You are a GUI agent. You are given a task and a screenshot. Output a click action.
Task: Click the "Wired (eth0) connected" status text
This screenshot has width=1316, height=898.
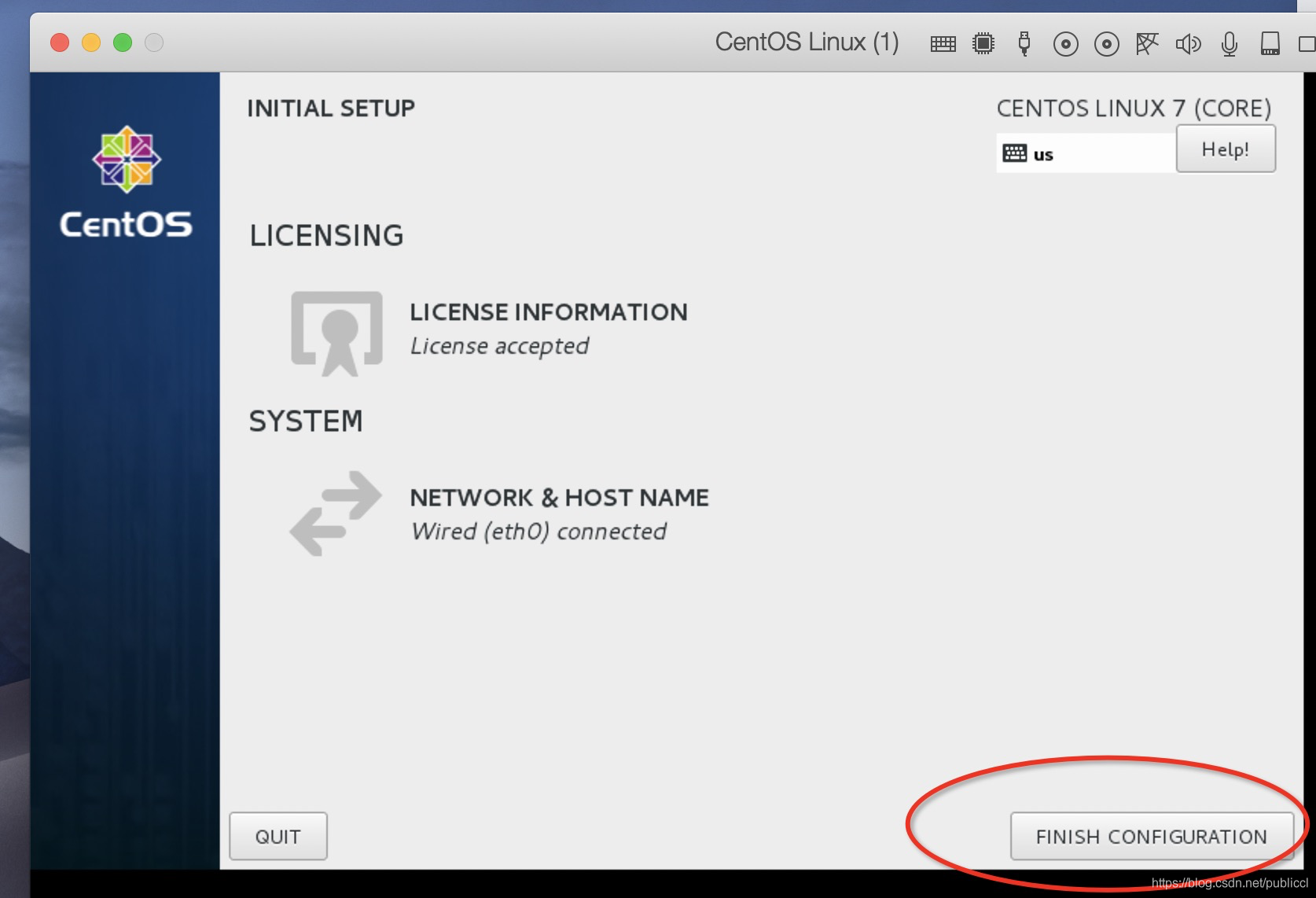coord(539,532)
